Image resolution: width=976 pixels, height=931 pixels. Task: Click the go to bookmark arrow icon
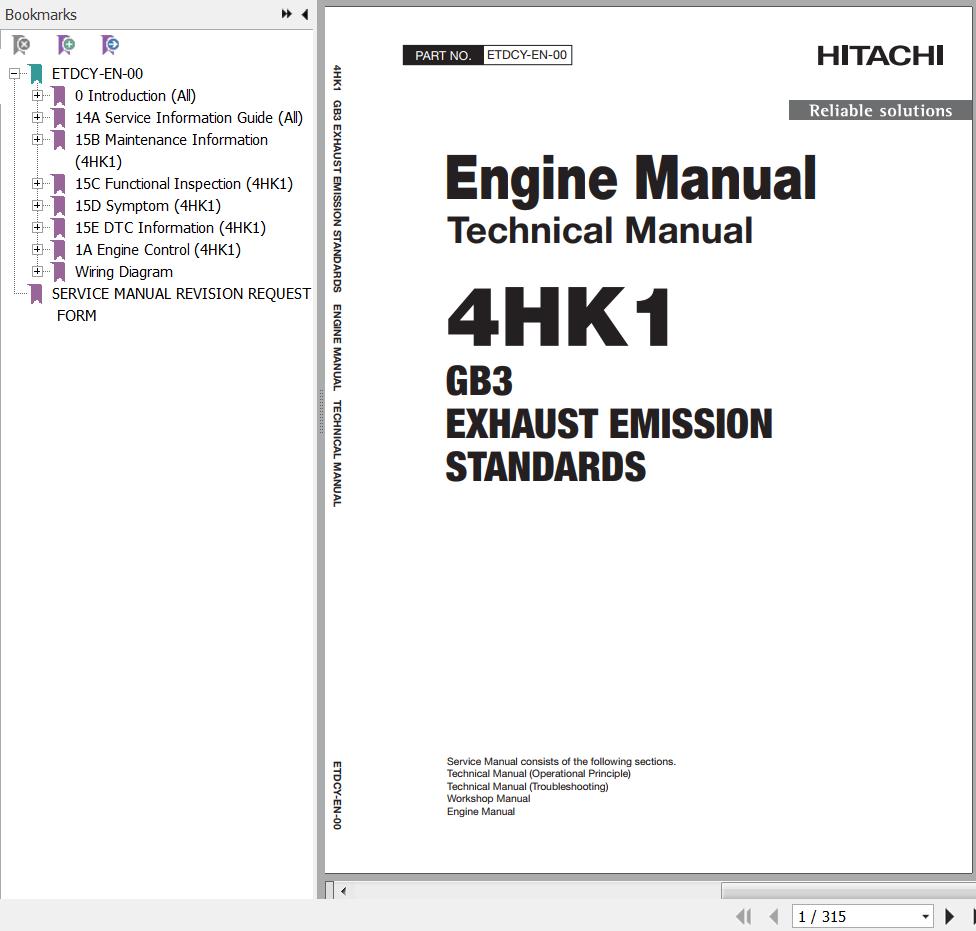[110, 45]
